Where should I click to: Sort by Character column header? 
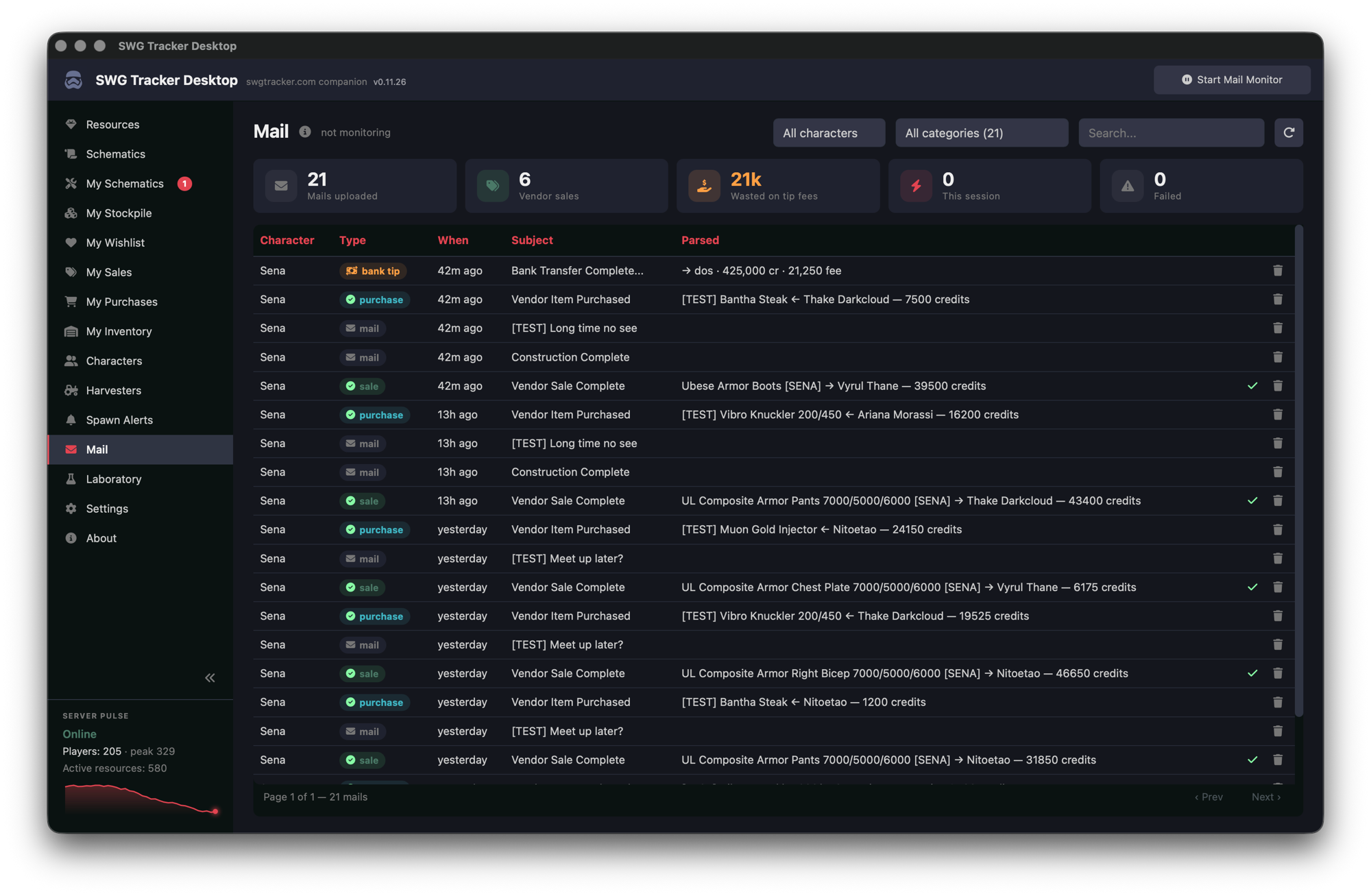click(x=287, y=240)
